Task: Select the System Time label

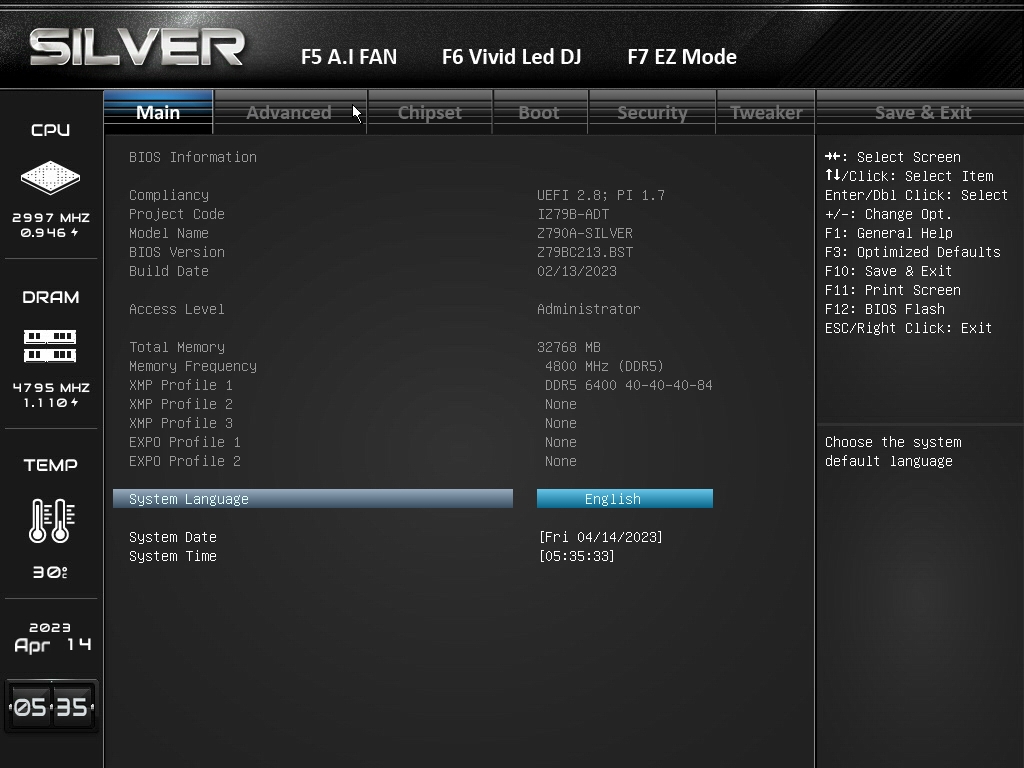Action: (x=173, y=556)
